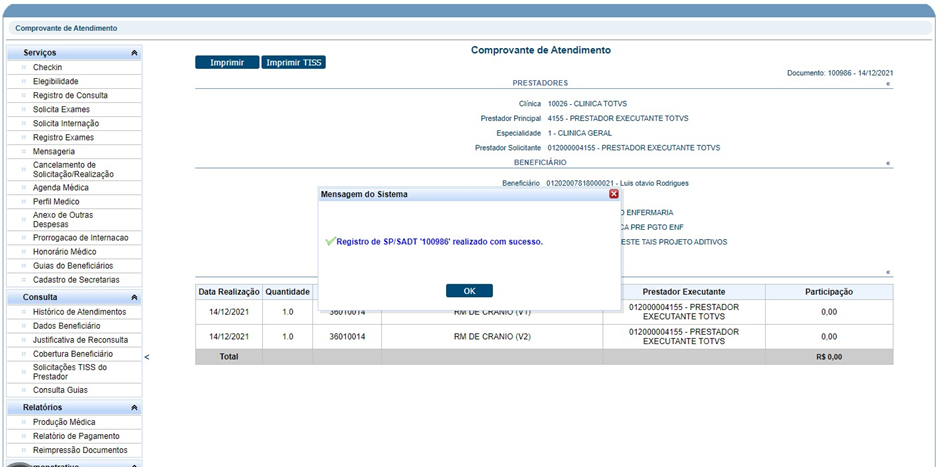Screen dimensions: 941x467
Task: Open Relatório de Pagamento
Action: [x=76, y=436]
